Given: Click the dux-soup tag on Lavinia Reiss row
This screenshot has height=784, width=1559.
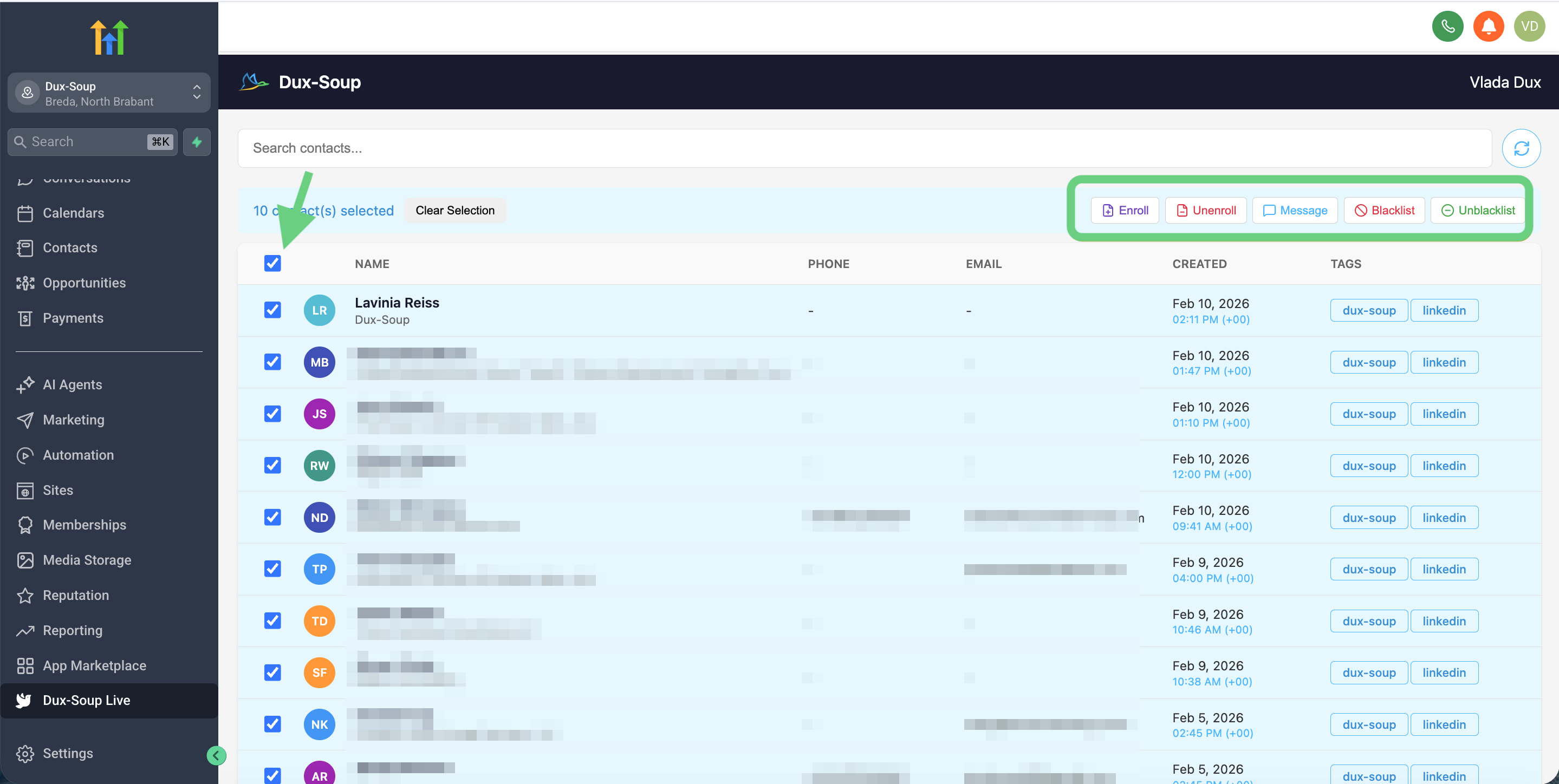Looking at the screenshot, I should pyautogui.click(x=1368, y=310).
